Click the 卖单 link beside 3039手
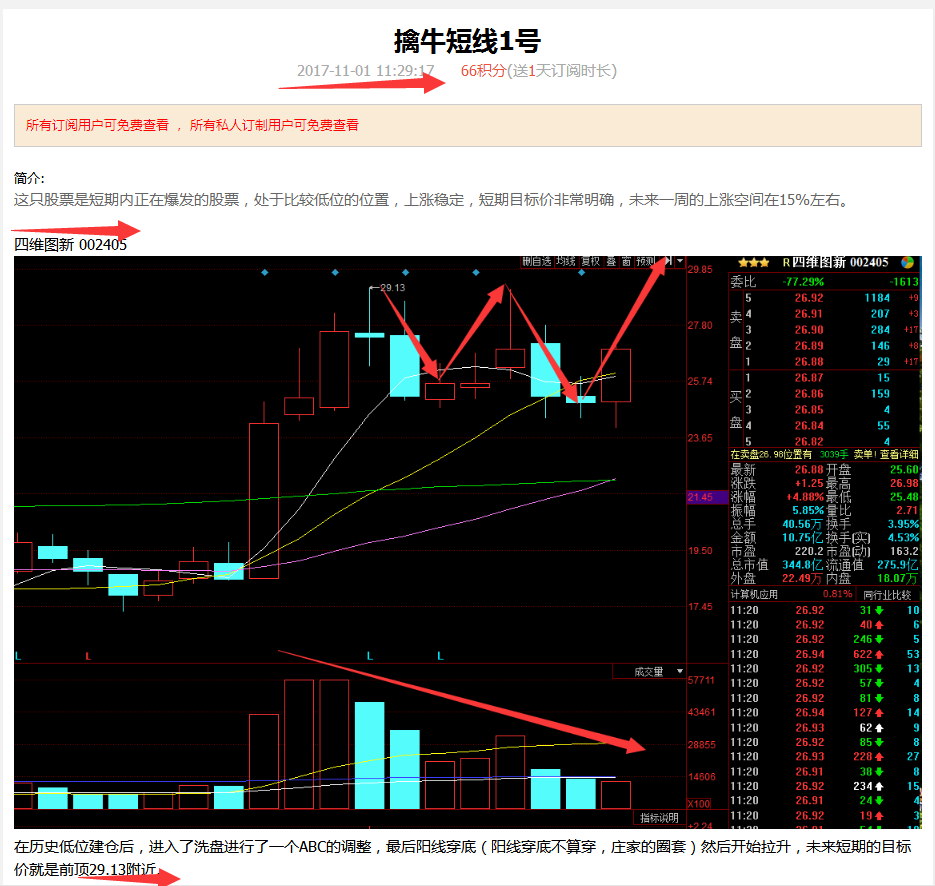This screenshot has width=935, height=886. pyautogui.click(x=863, y=454)
